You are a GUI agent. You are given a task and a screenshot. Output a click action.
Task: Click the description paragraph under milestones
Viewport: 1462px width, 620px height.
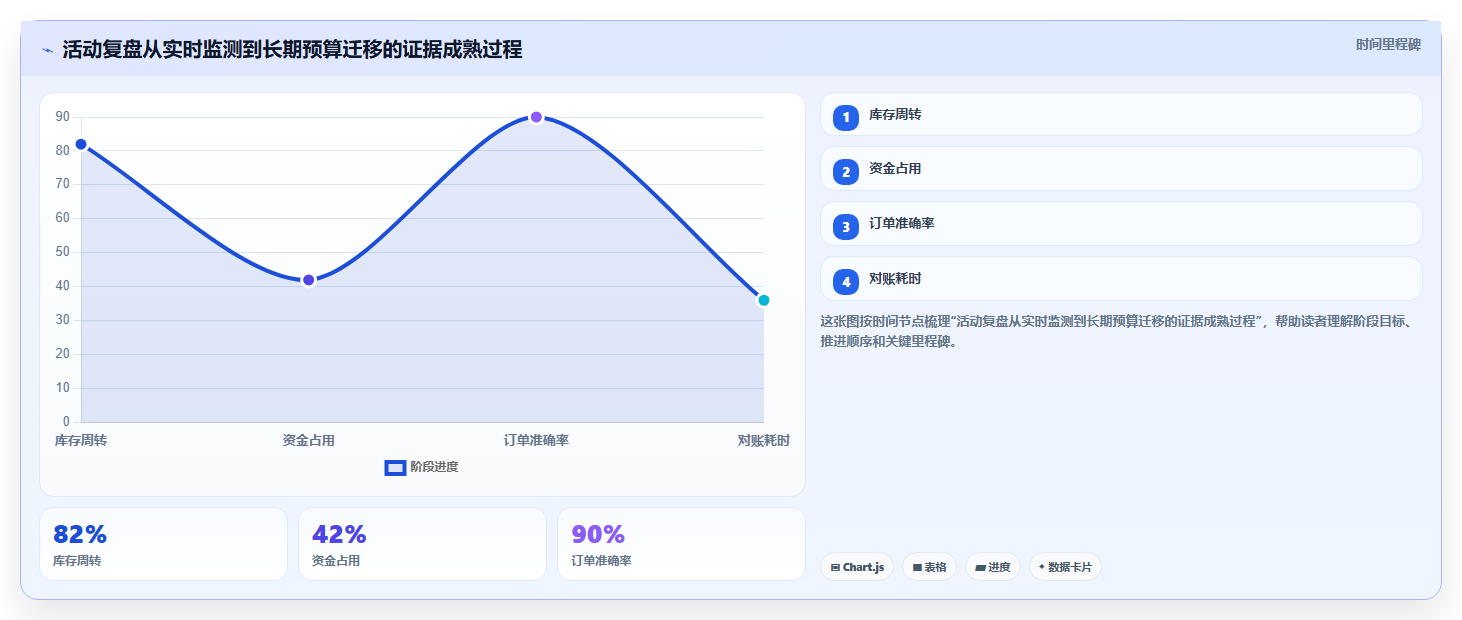[x=1116, y=331]
